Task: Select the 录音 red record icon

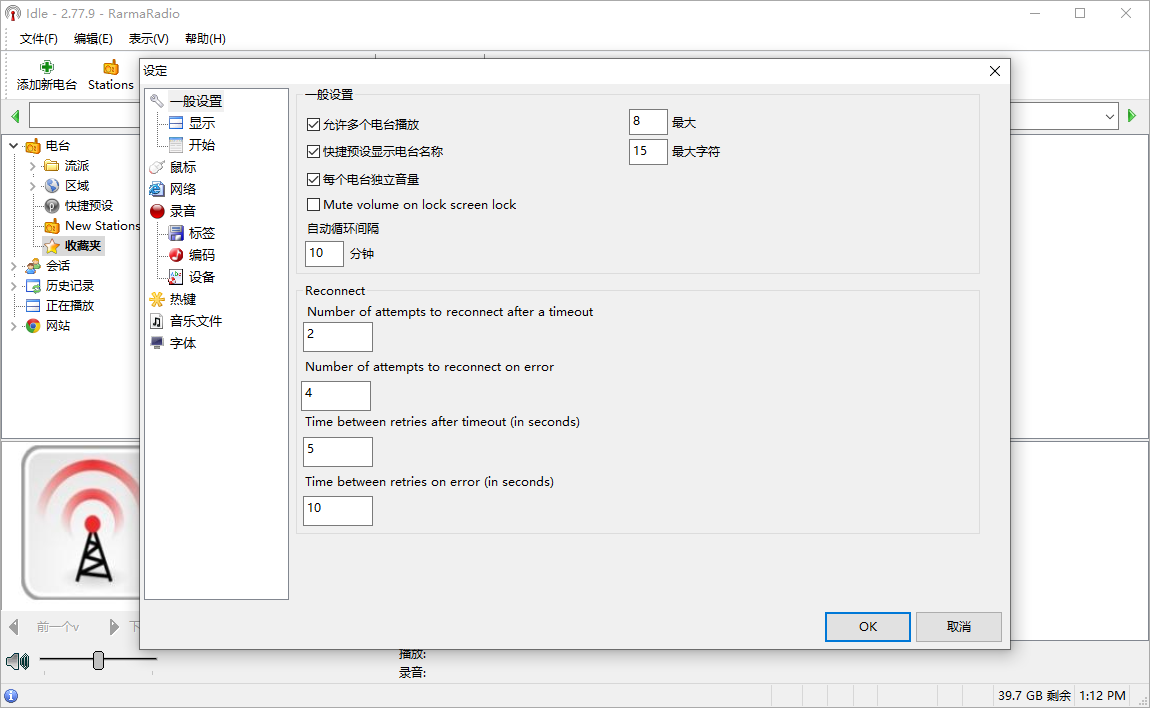Action: point(157,211)
